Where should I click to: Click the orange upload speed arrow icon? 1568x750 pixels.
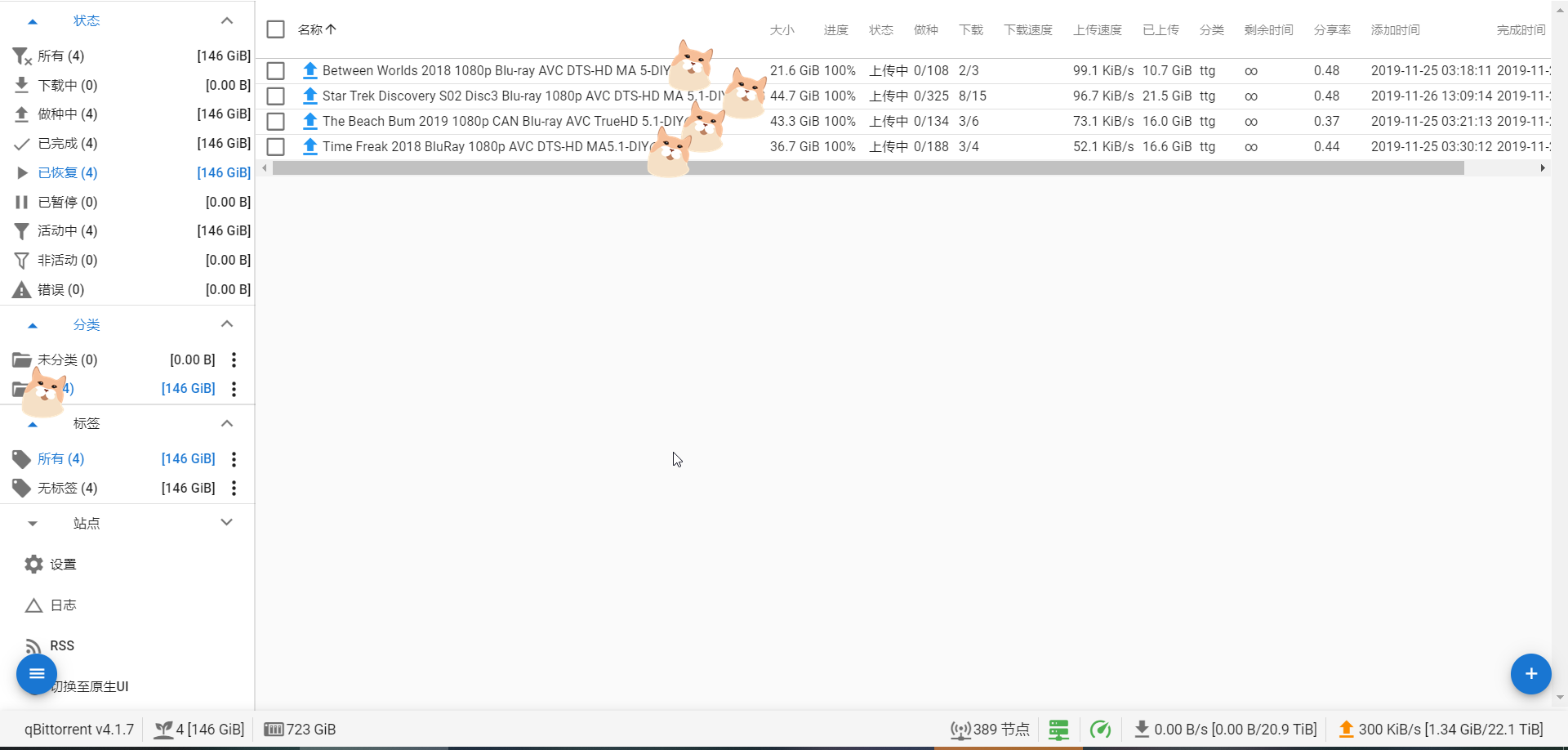pos(1347,730)
